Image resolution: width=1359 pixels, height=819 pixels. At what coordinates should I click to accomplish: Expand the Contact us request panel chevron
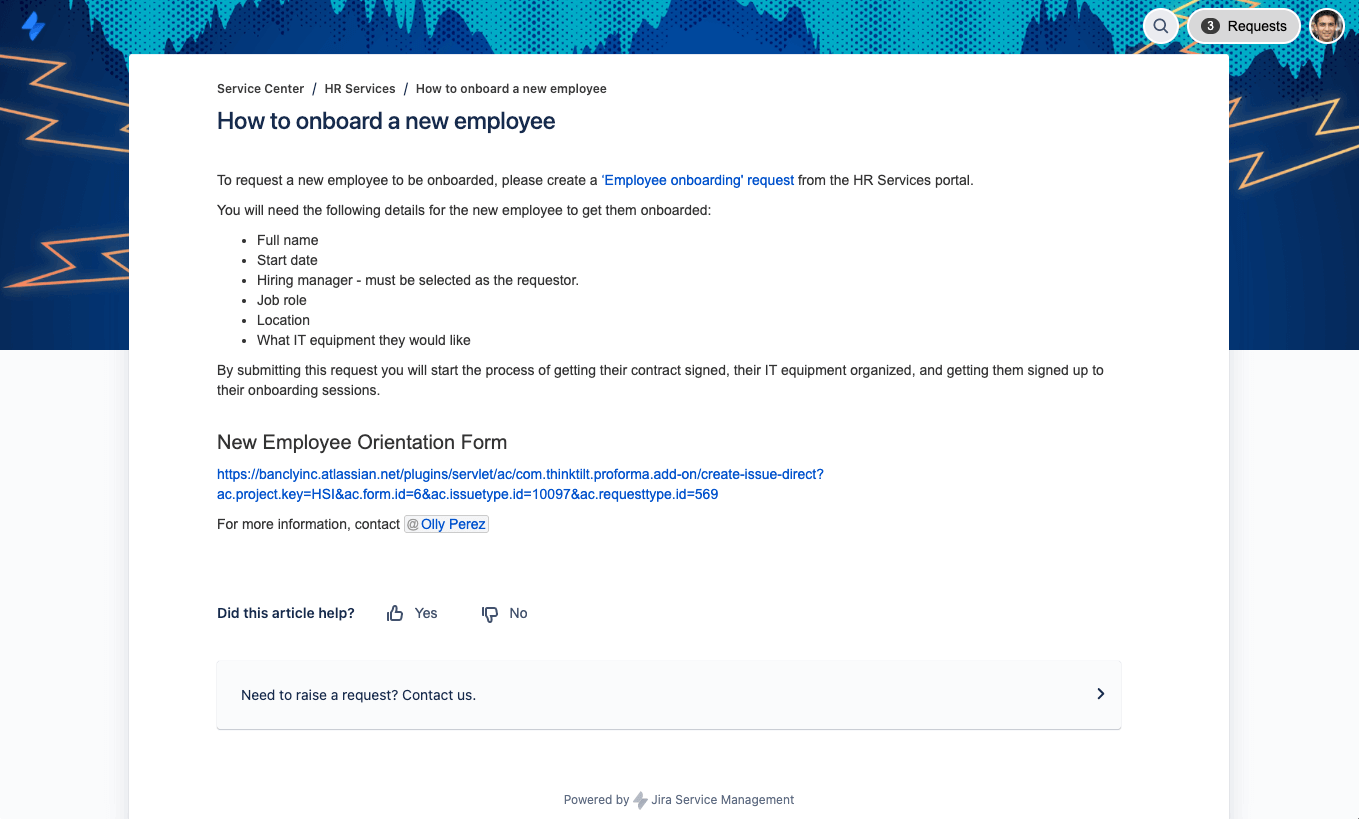[1100, 693]
